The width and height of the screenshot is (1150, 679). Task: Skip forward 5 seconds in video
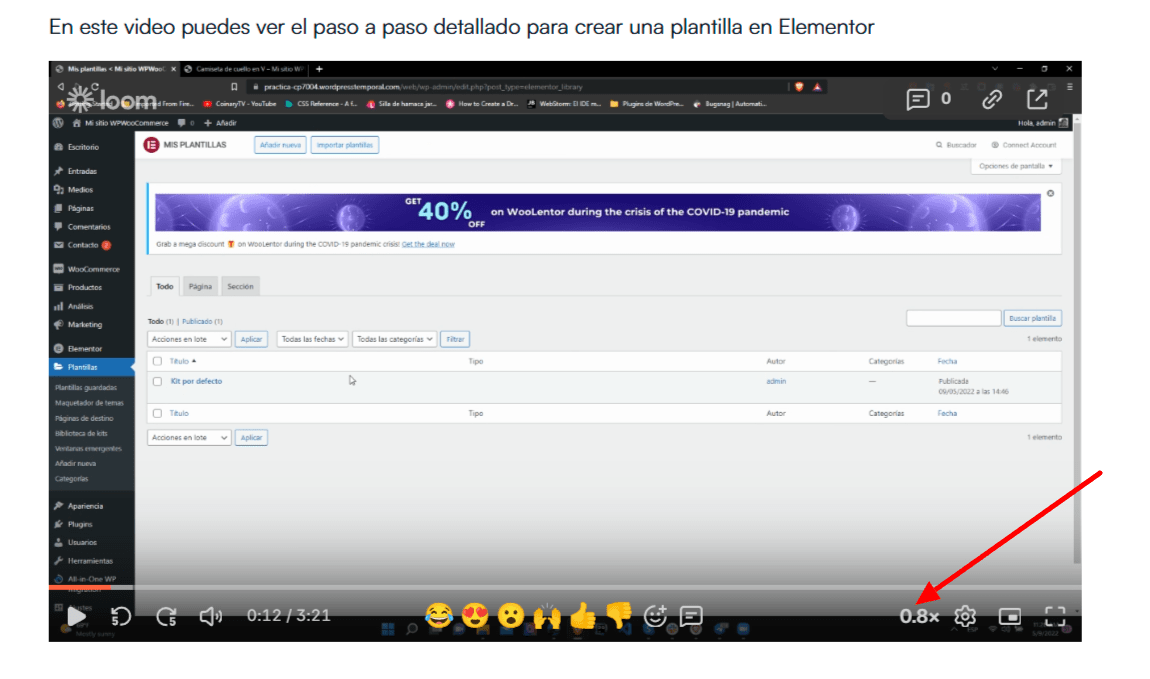[x=167, y=616]
